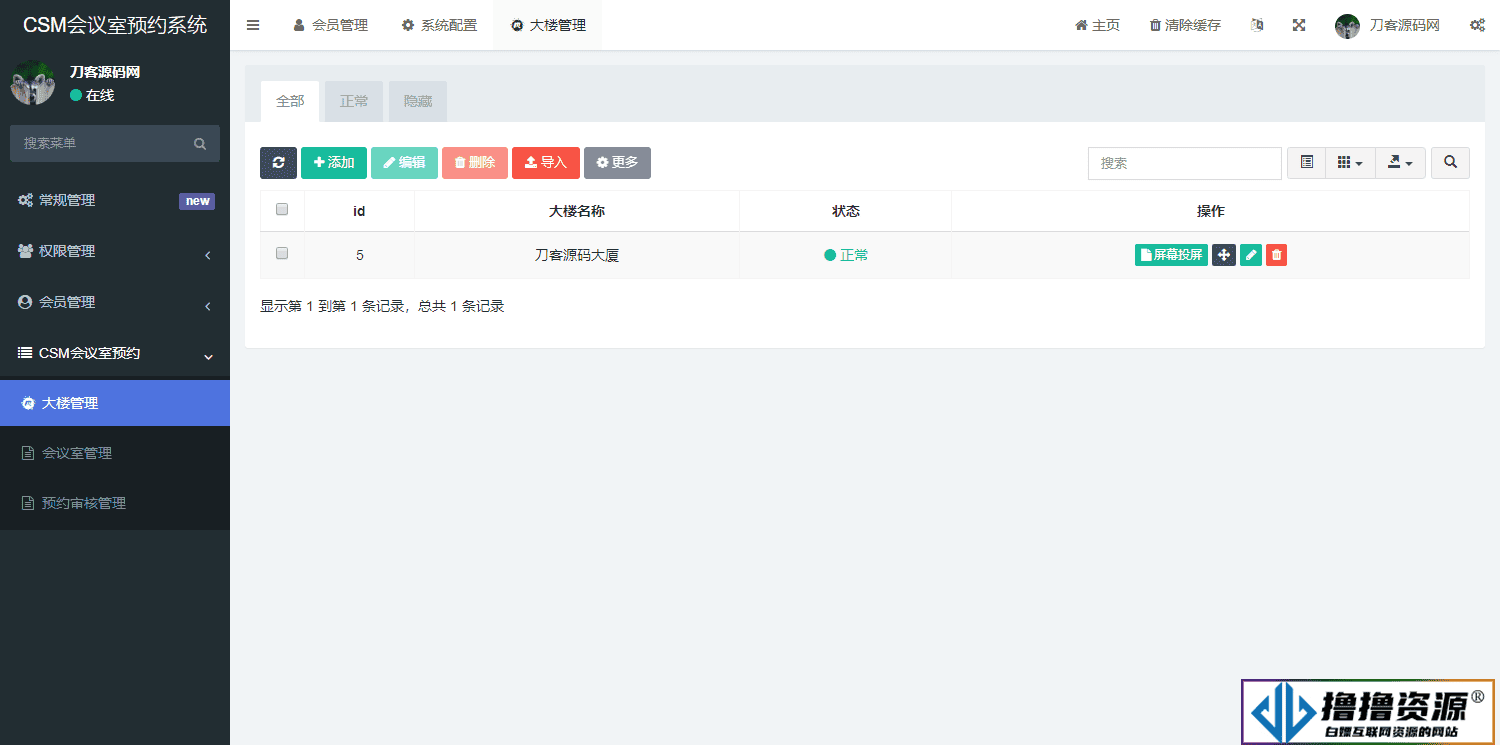Check the row checkbox for id 5
This screenshot has height=745, width=1500.
click(282, 254)
